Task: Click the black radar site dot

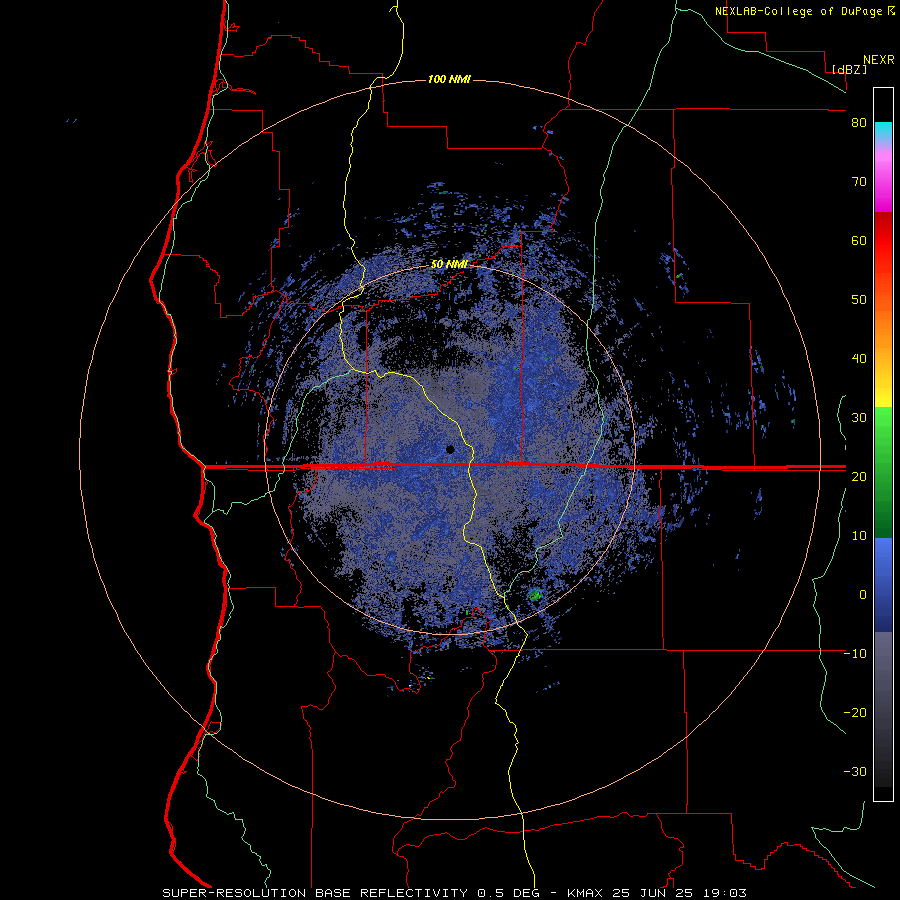Action: [450, 449]
